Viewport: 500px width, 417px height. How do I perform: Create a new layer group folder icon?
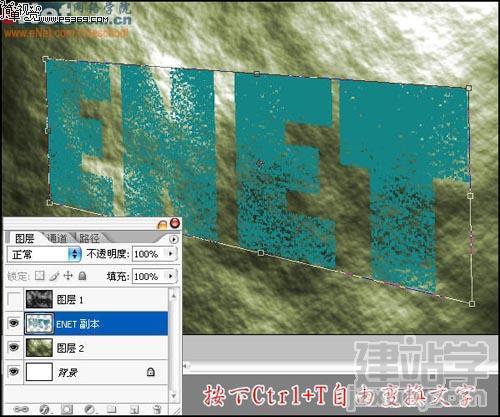pos(111,409)
